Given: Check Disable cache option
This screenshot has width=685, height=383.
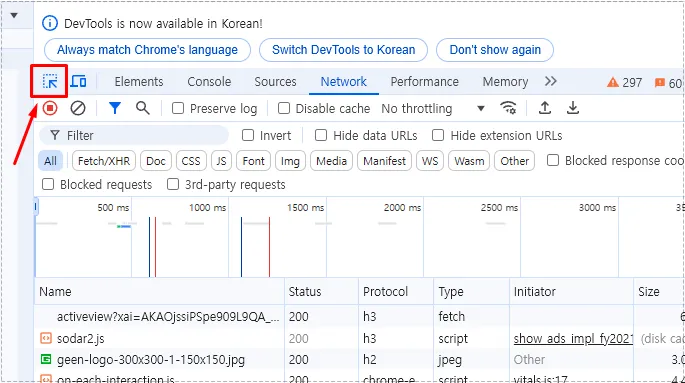Looking at the screenshot, I should coord(284,108).
